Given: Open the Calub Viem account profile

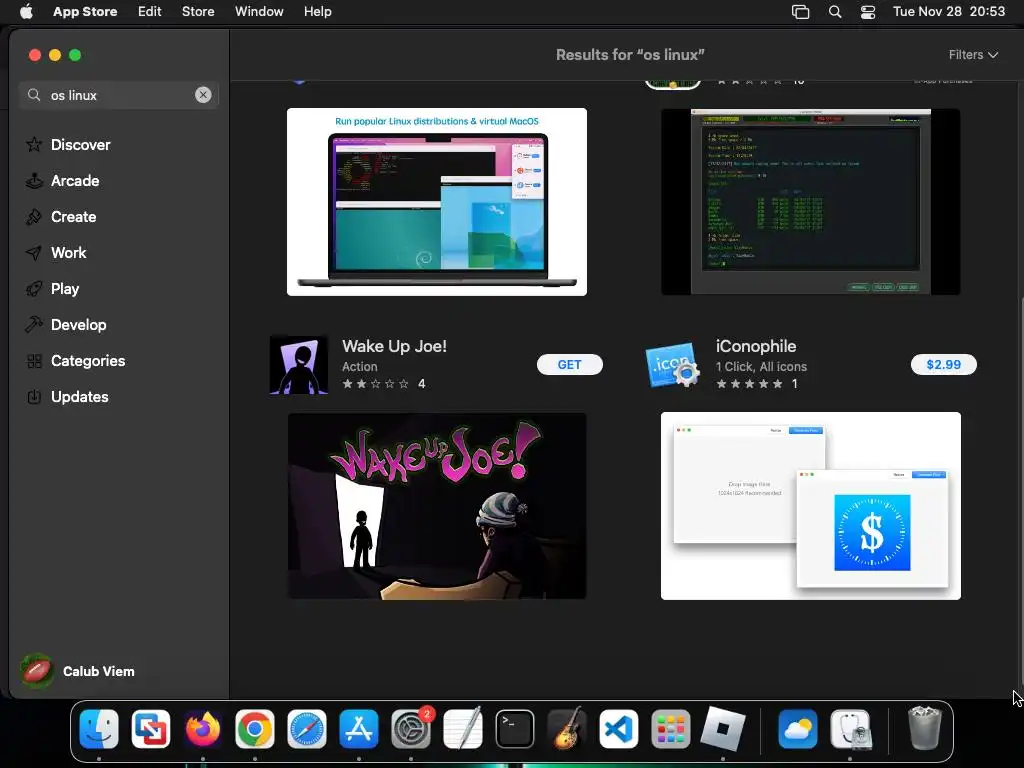Looking at the screenshot, I should pos(77,671).
